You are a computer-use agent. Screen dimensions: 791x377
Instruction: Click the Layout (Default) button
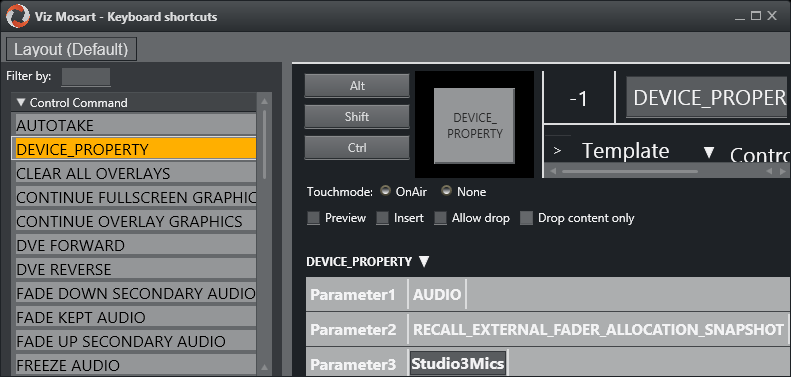[71, 49]
